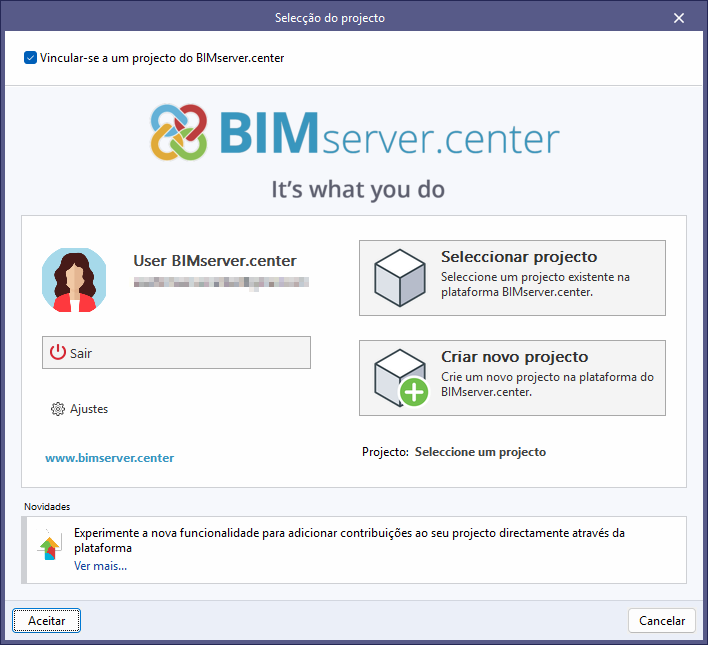The height and width of the screenshot is (645, 708).
Task: Click the User BIMserver.center name text
Action: coord(215,261)
